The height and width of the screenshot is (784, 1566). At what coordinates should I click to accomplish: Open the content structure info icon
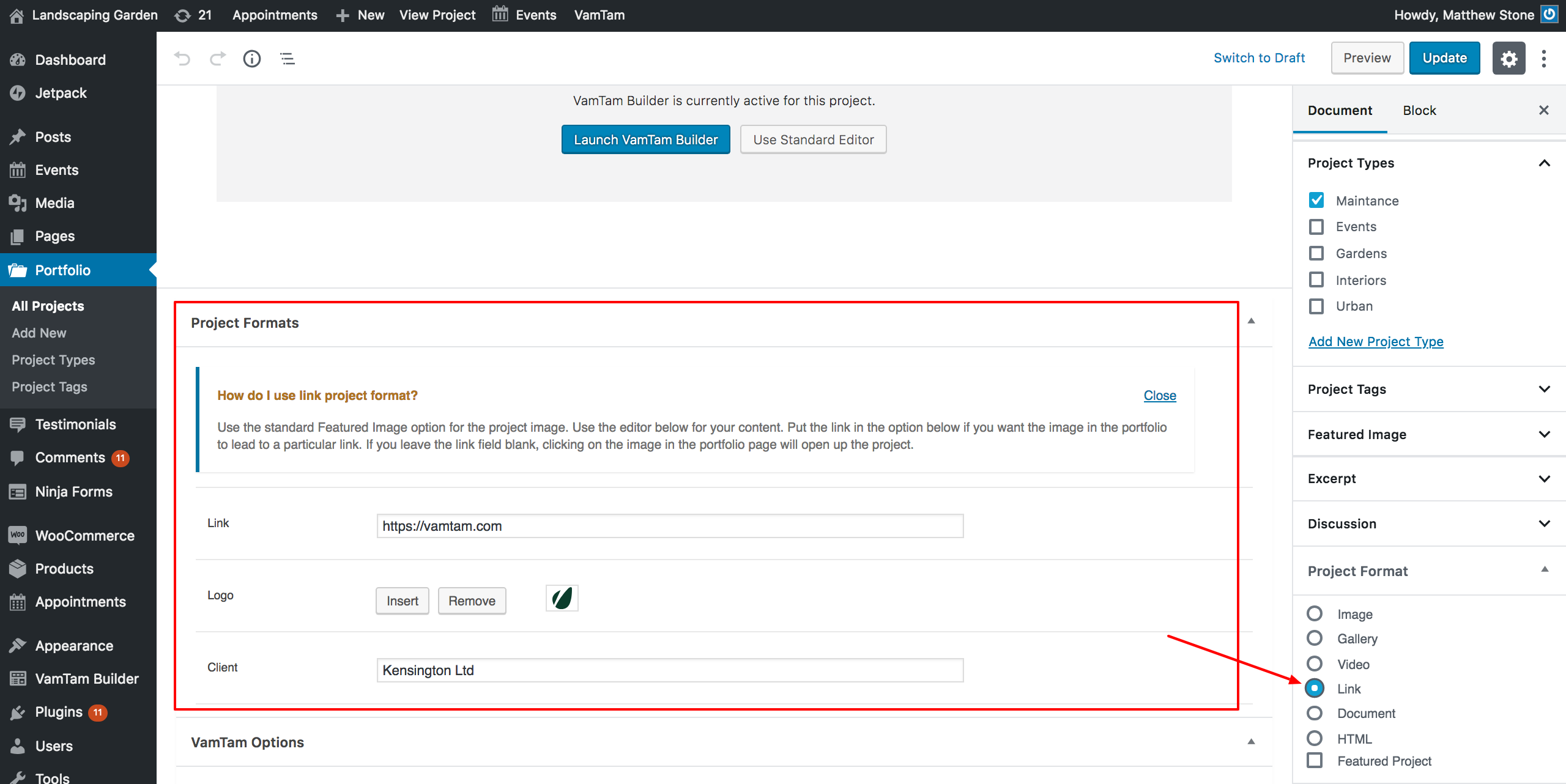[x=252, y=59]
